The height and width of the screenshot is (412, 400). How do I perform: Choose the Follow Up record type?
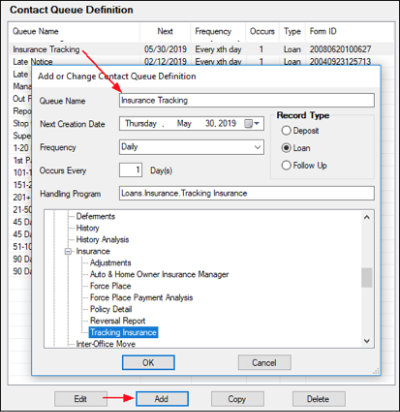[x=286, y=165]
